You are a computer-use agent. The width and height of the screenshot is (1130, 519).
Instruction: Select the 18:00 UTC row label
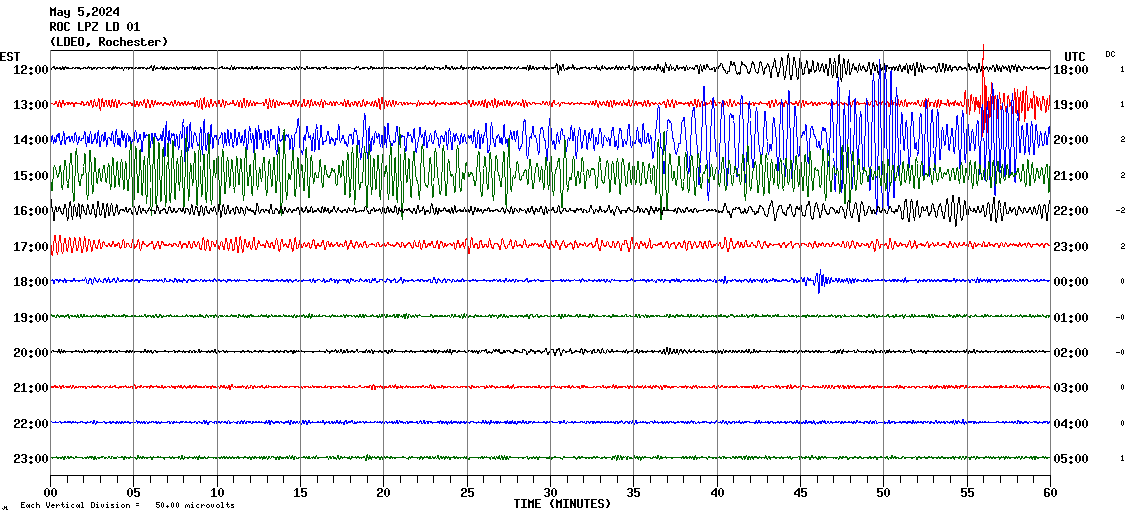1071,69
